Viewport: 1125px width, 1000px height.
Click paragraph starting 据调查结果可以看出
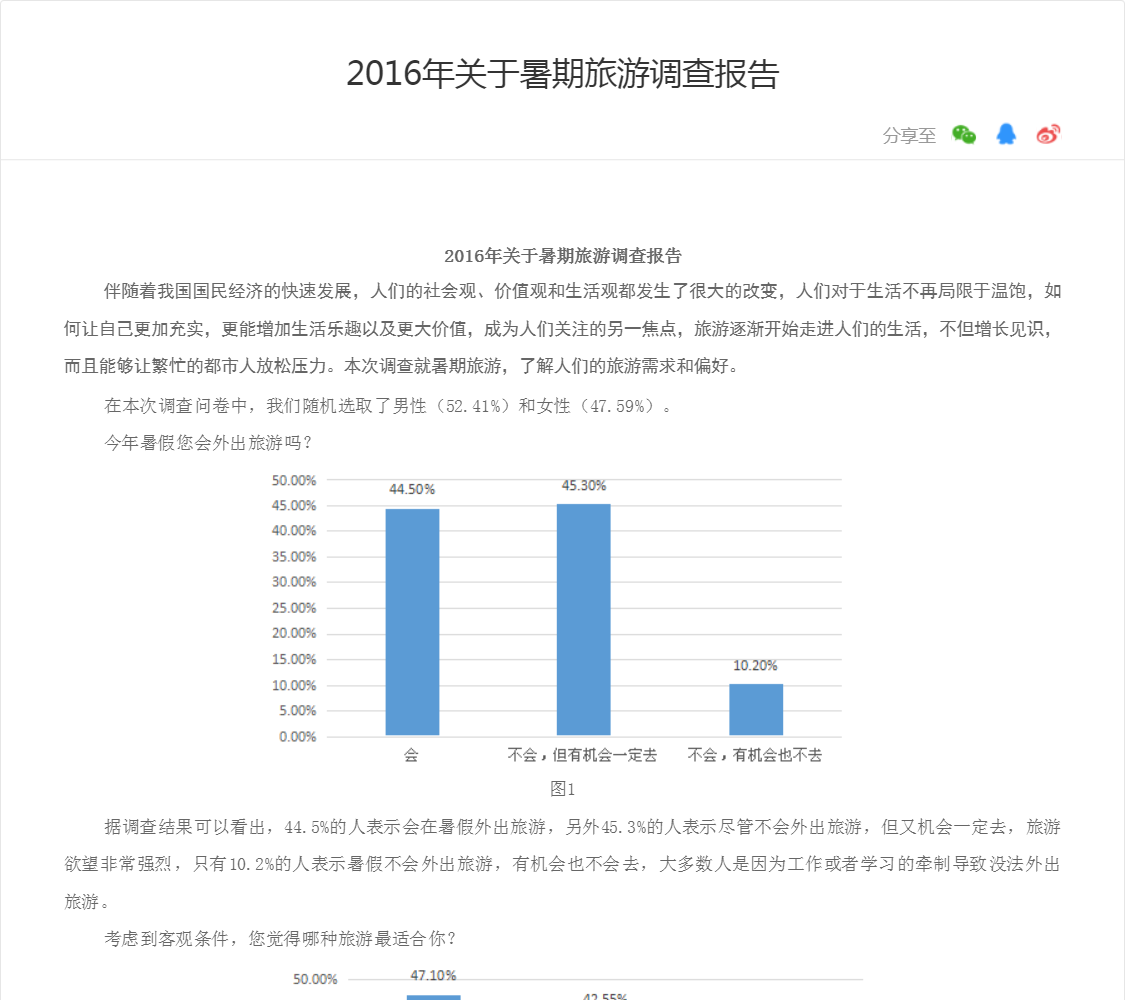pyautogui.click(x=562, y=864)
